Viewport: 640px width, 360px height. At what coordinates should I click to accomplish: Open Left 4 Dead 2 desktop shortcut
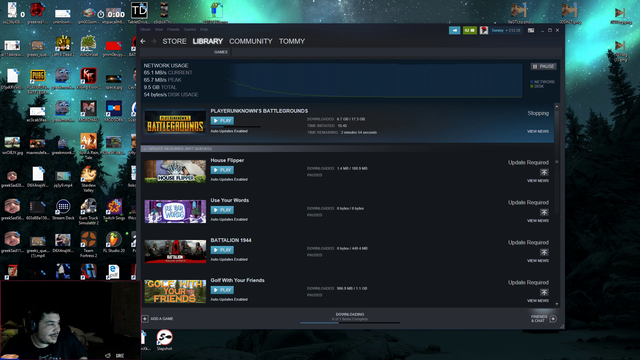point(63,46)
